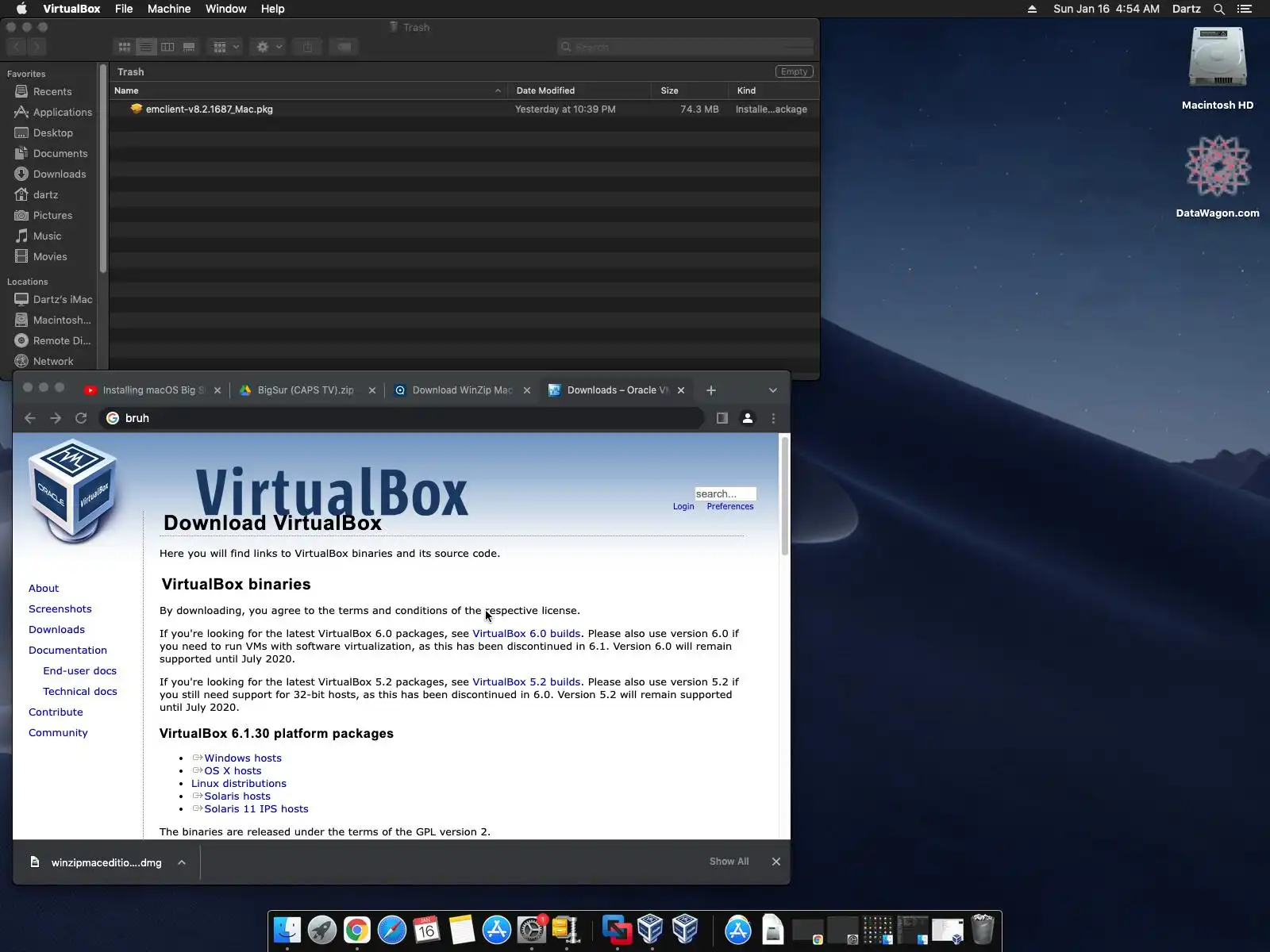1270x952 pixels.
Task: Open VirtualBox 5.2 builds link
Action: click(526, 681)
